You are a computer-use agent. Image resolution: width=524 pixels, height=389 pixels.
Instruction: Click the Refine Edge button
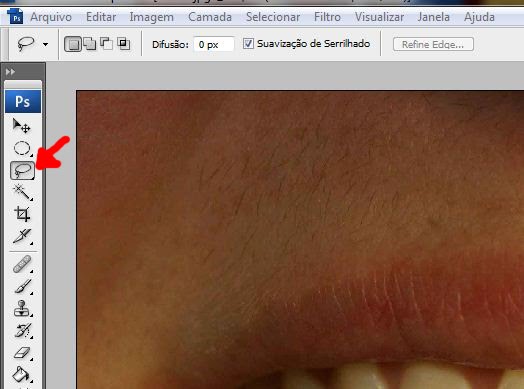point(433,44)
